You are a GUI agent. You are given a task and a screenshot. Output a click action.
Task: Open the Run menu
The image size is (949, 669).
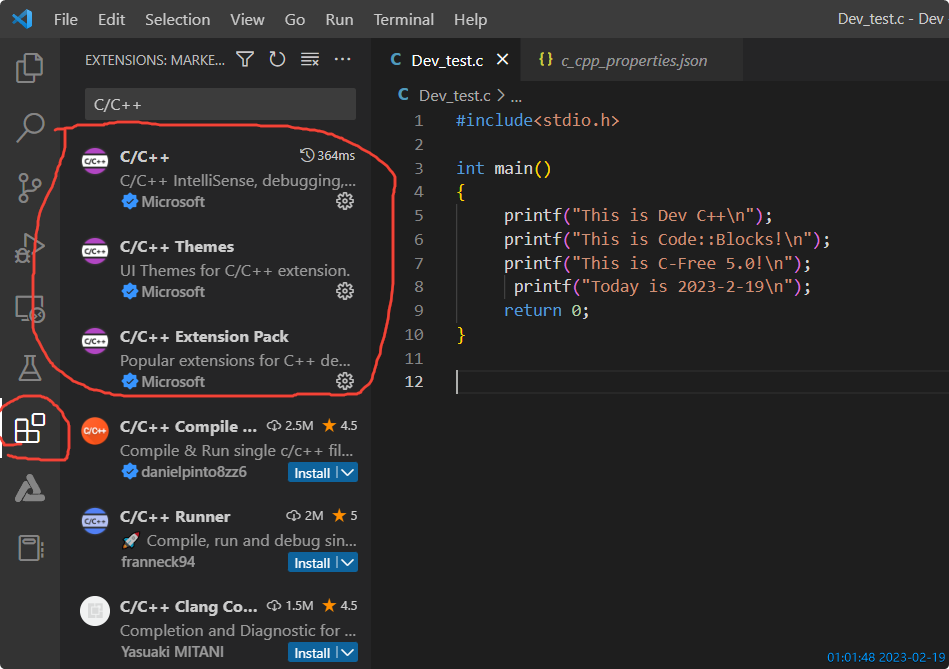point(340,19)
